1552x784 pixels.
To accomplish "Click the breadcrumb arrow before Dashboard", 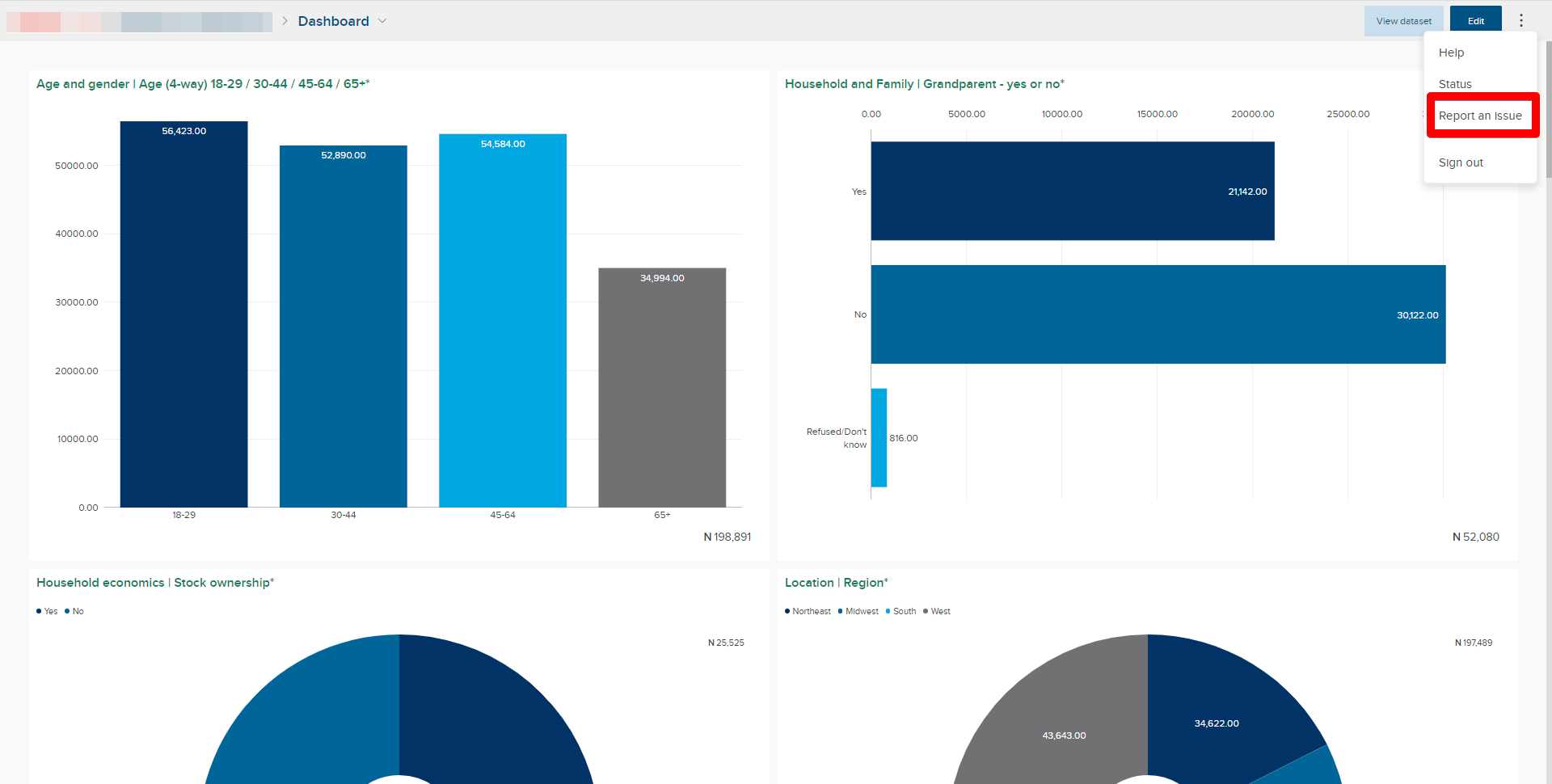I will coord(285,21).
